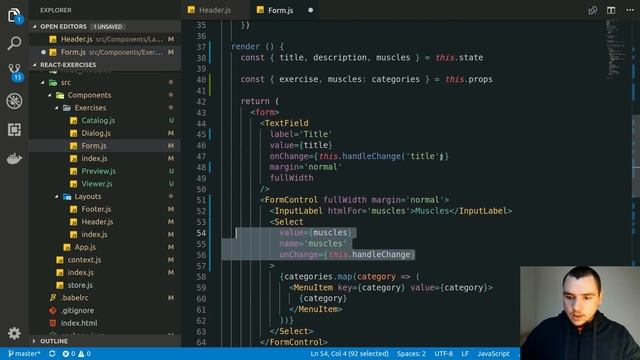Open Catalog.js in the file tree
This screenshot has width=640, height=360.
(98, 120)
